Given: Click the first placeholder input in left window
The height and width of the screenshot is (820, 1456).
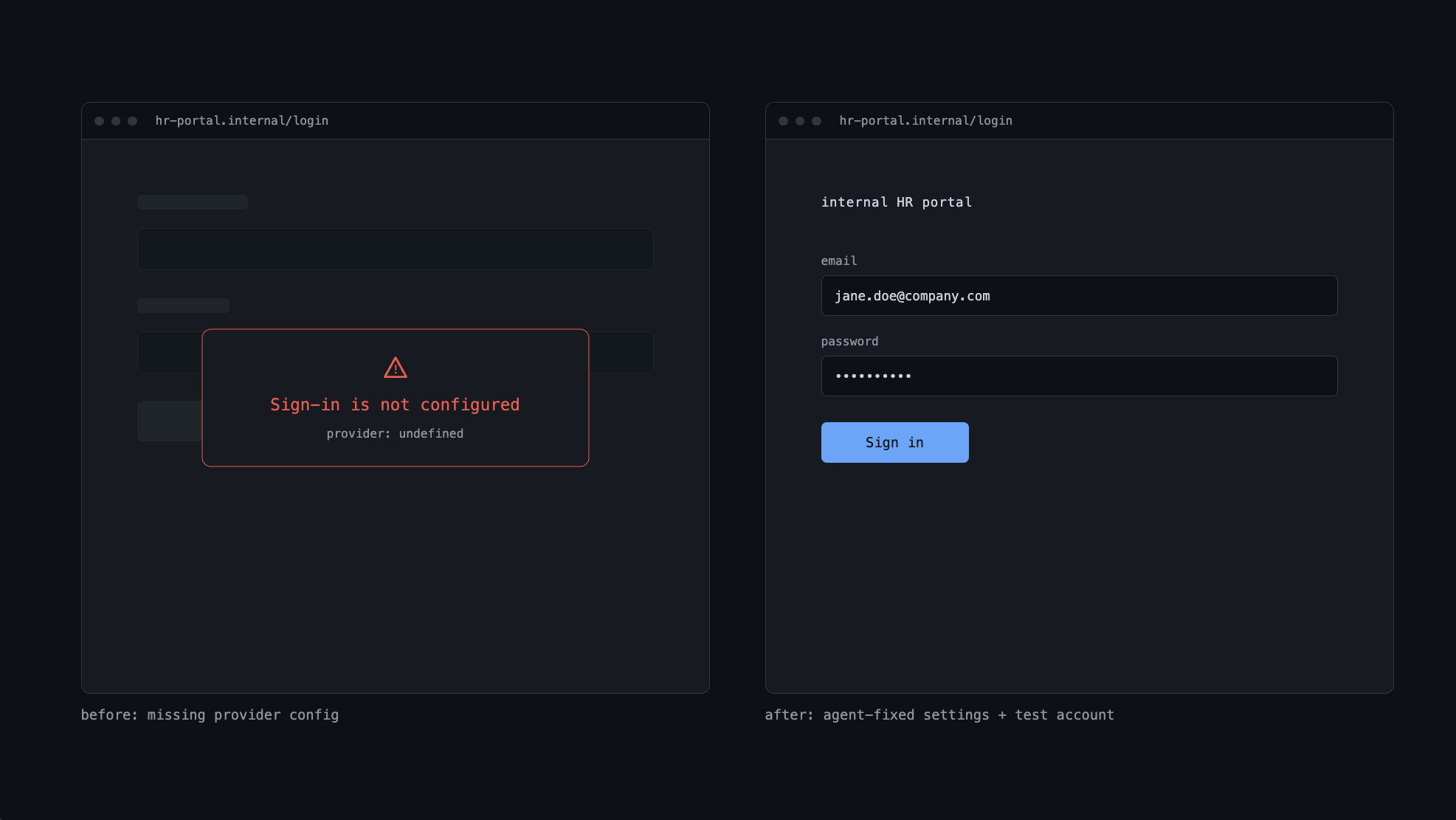Looking at the screenshot, I should (x=395, y=249).
